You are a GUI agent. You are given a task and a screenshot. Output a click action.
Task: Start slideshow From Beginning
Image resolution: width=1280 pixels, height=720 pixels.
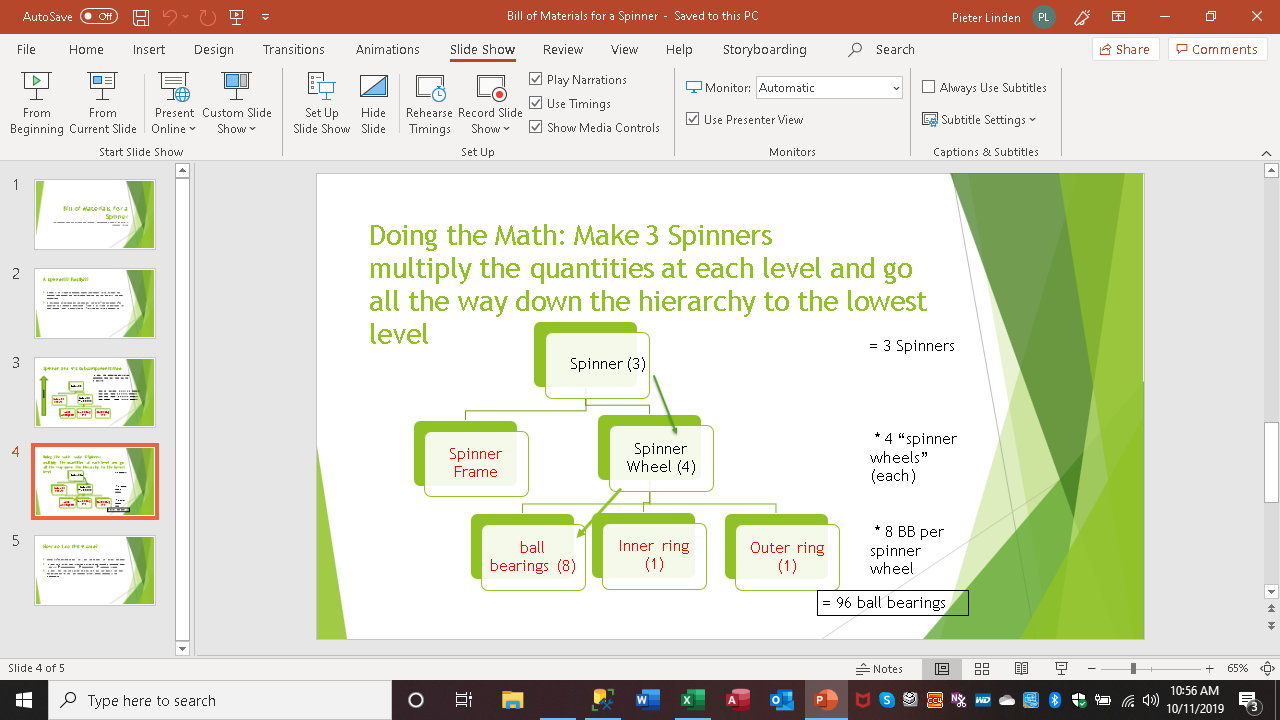coord(37,103)
